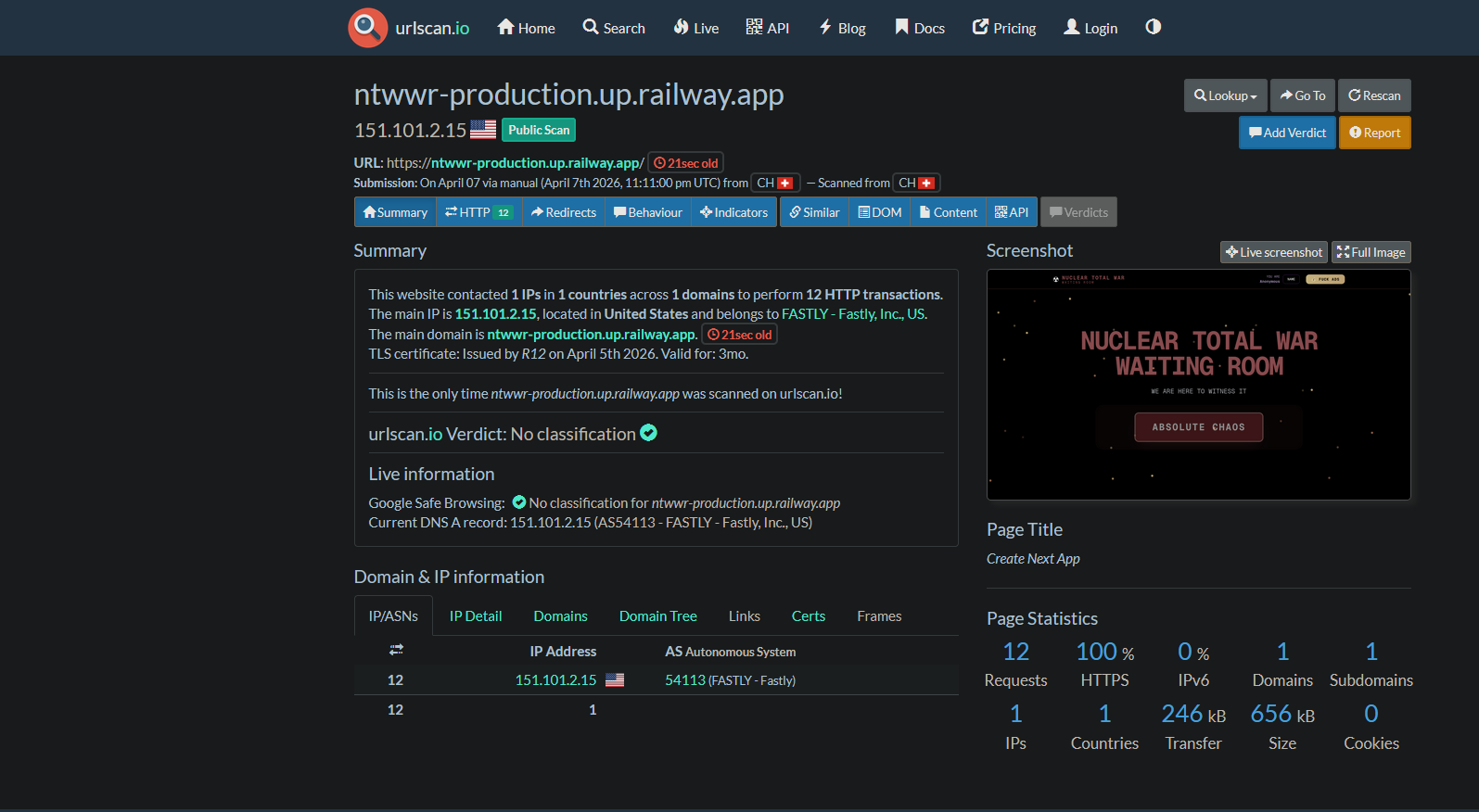
Task: Open the Domains tab
Action: click(x=561, y=616)
